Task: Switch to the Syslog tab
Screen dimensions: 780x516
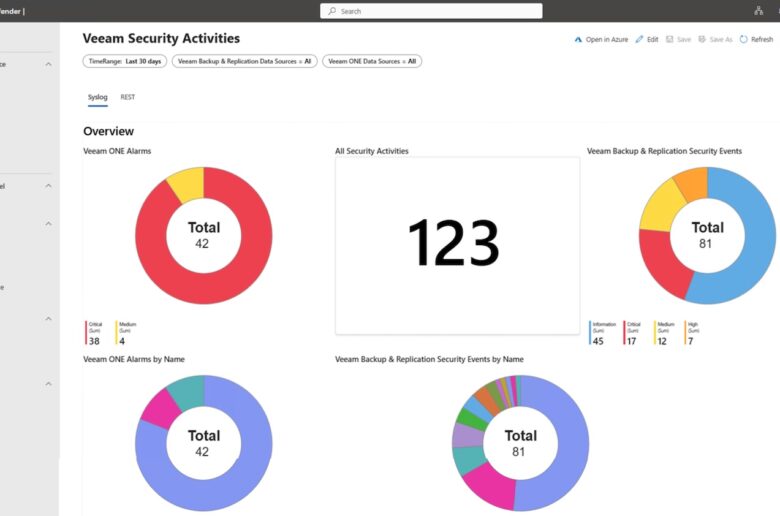Action: (98, 97)
